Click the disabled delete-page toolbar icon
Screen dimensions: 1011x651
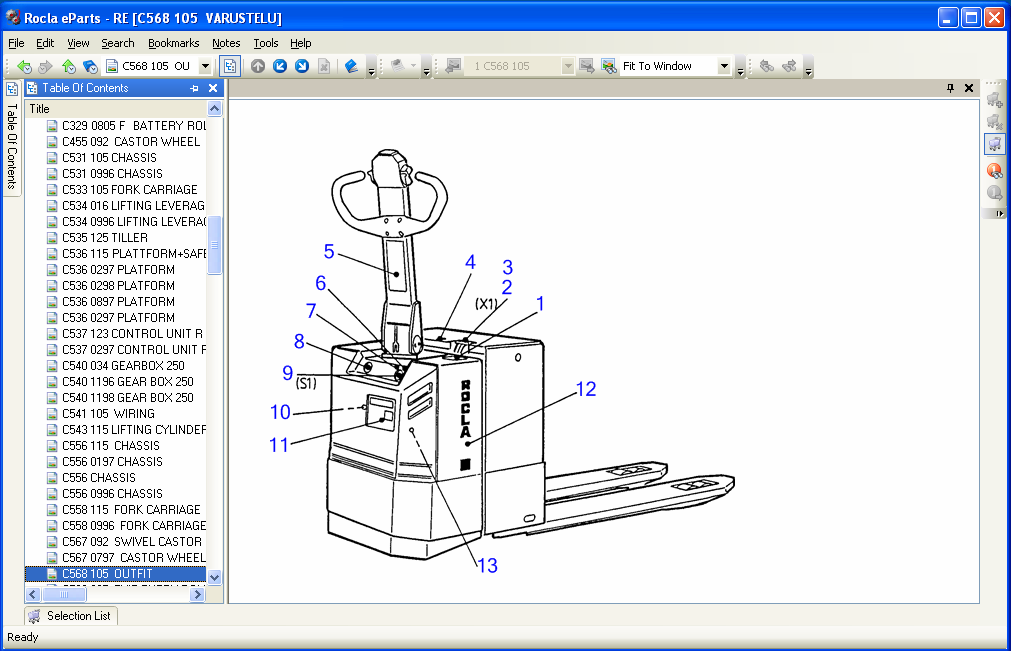(324, 66)
